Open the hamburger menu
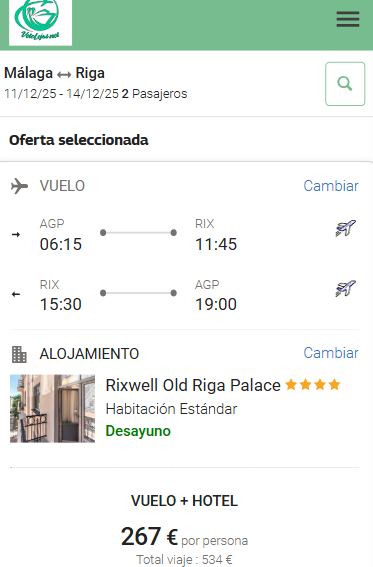Screen dimensions: 373x567 click(x=348, y=19)
